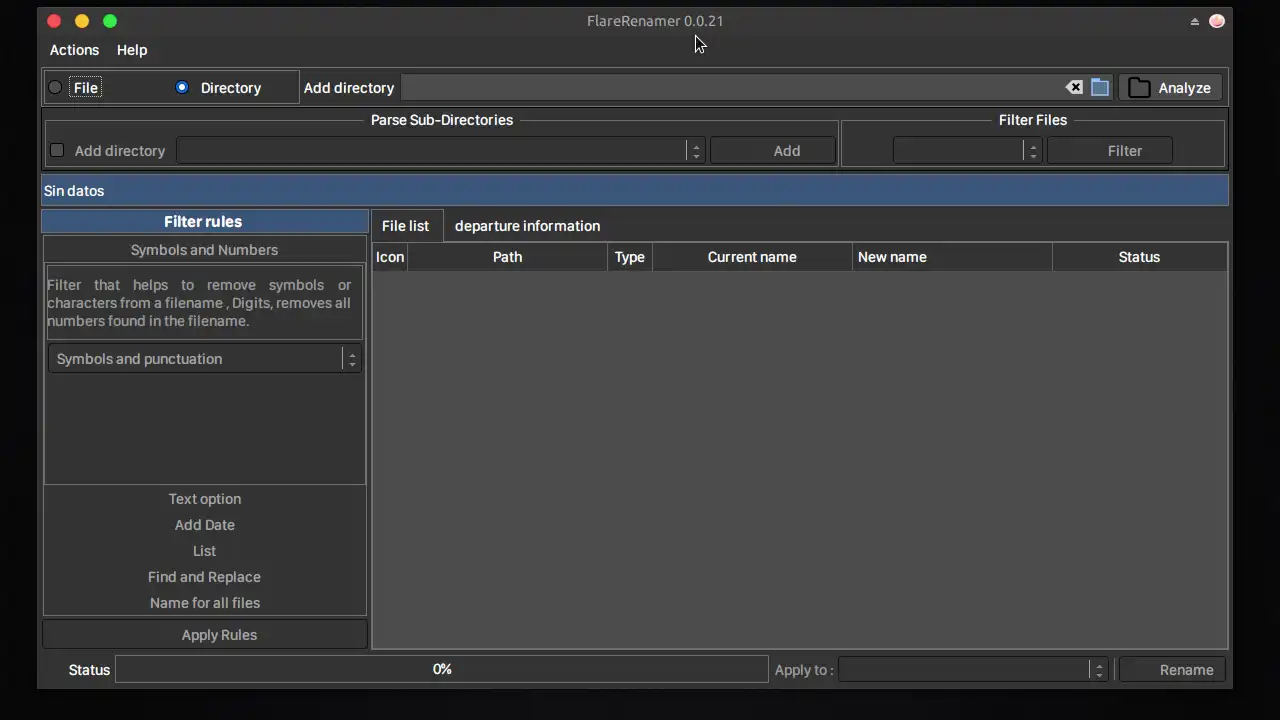The width and height of the screenshot is (1280, 720).
Task: Close the FlareRenamer window
Action: pyautogui.click(x=54, y=21)
